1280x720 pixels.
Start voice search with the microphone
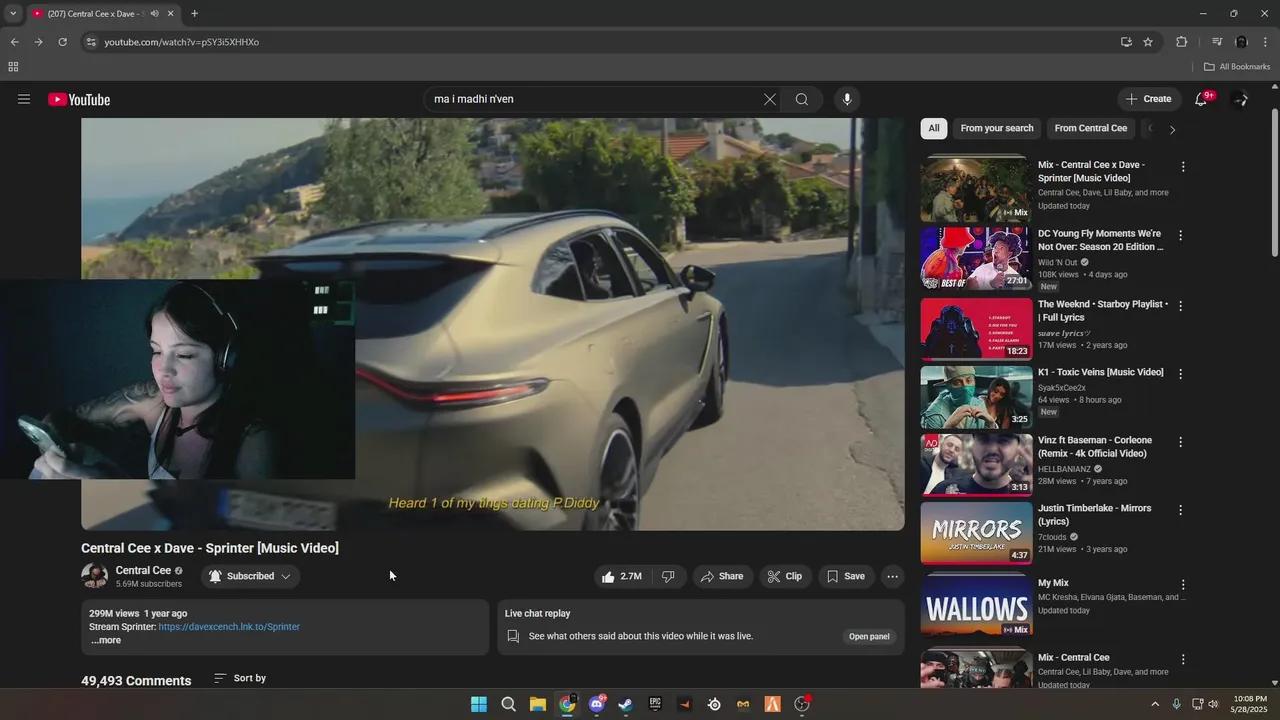click(x=847, y=99)
